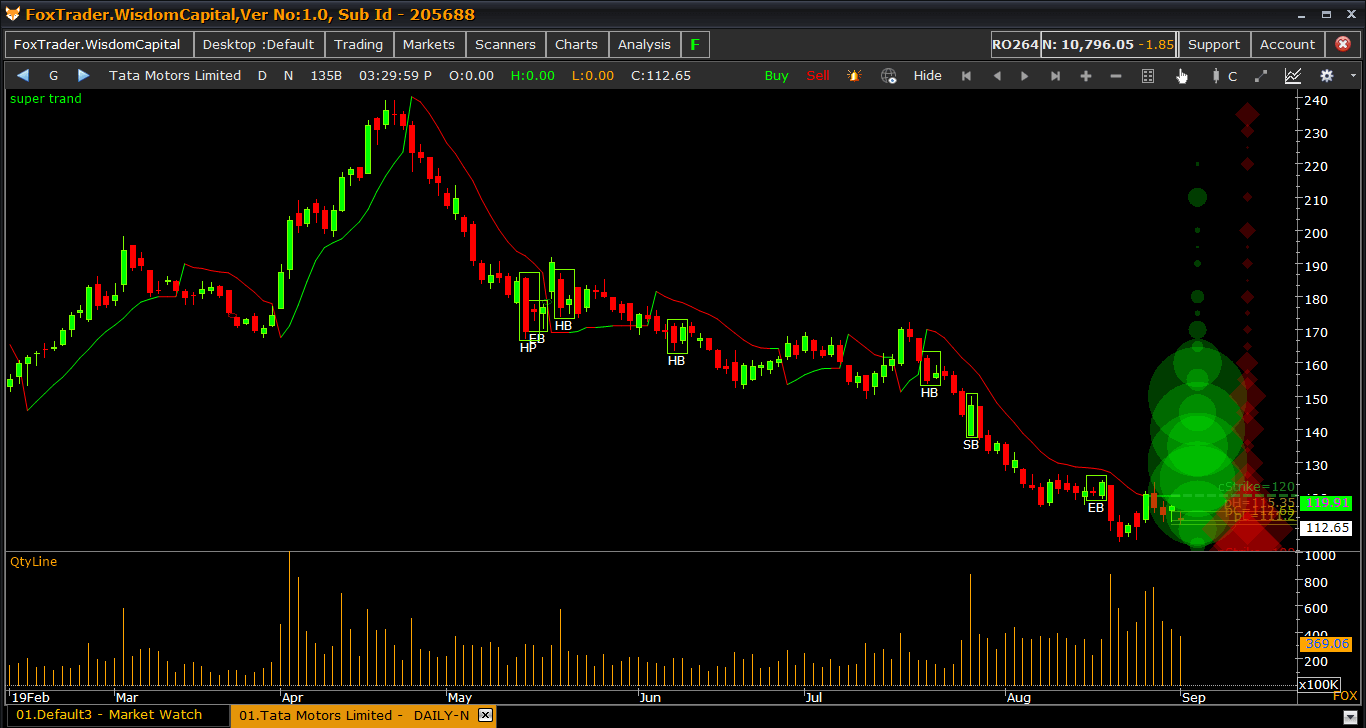Open the Scanners menu
The image size is (1366, 728).
pos(505,45)
